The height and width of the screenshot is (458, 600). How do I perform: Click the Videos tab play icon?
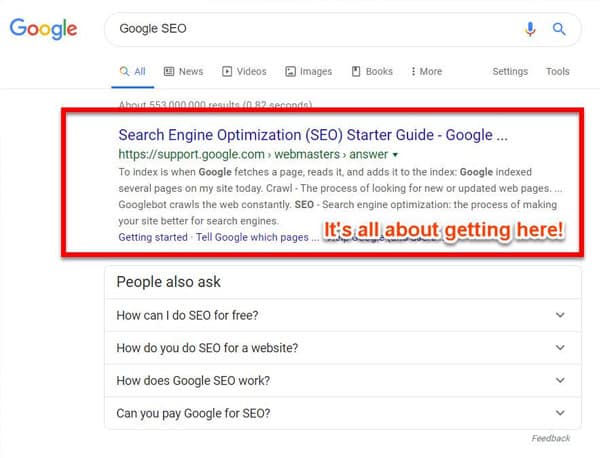click(x=227, y=72)
